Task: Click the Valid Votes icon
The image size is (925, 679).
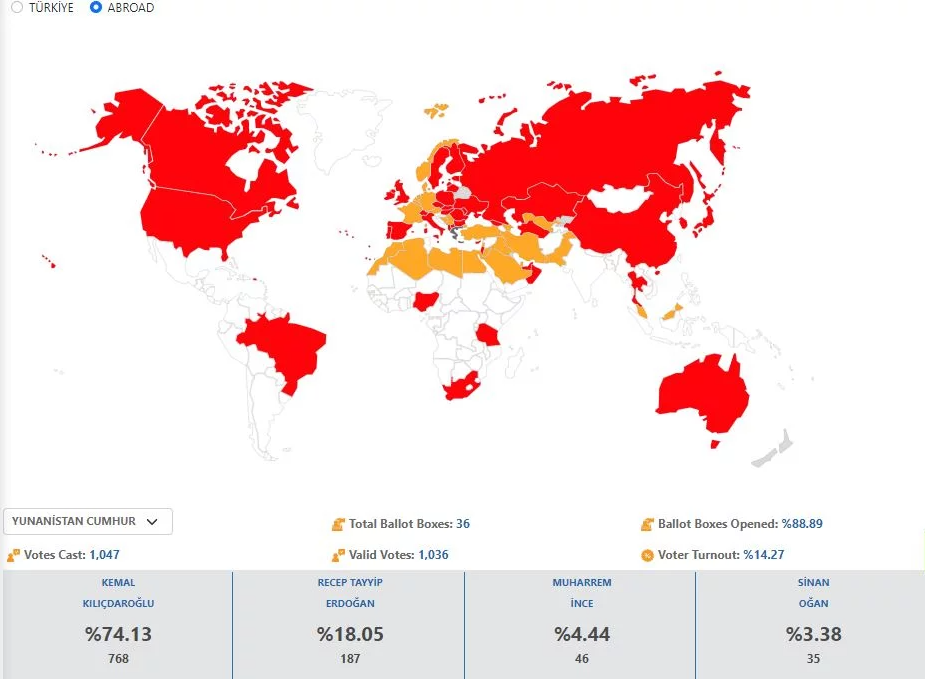Action: [339, 555]
